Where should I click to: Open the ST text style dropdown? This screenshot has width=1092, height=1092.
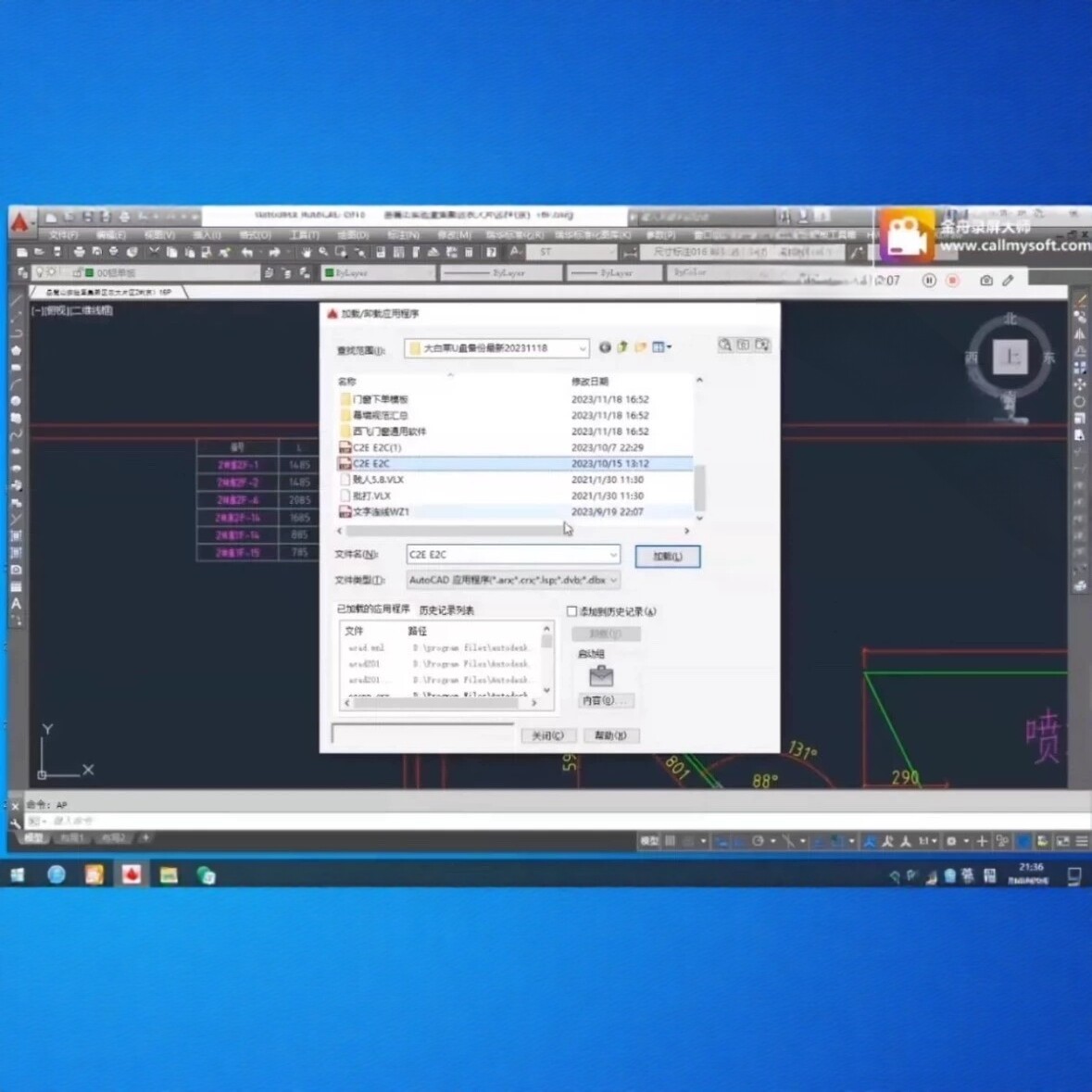click(572, 252)
